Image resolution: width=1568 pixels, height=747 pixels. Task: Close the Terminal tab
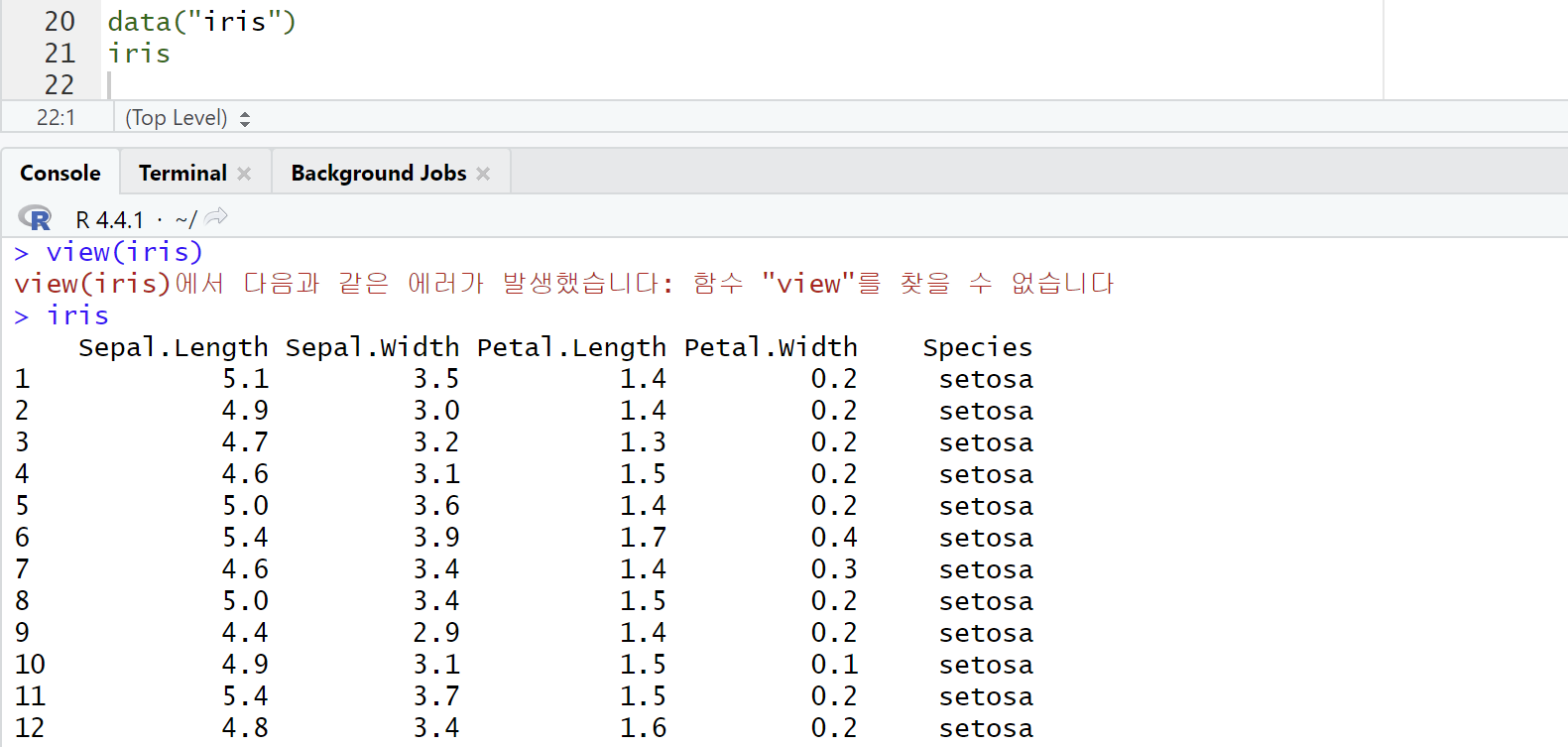point(244,174)
